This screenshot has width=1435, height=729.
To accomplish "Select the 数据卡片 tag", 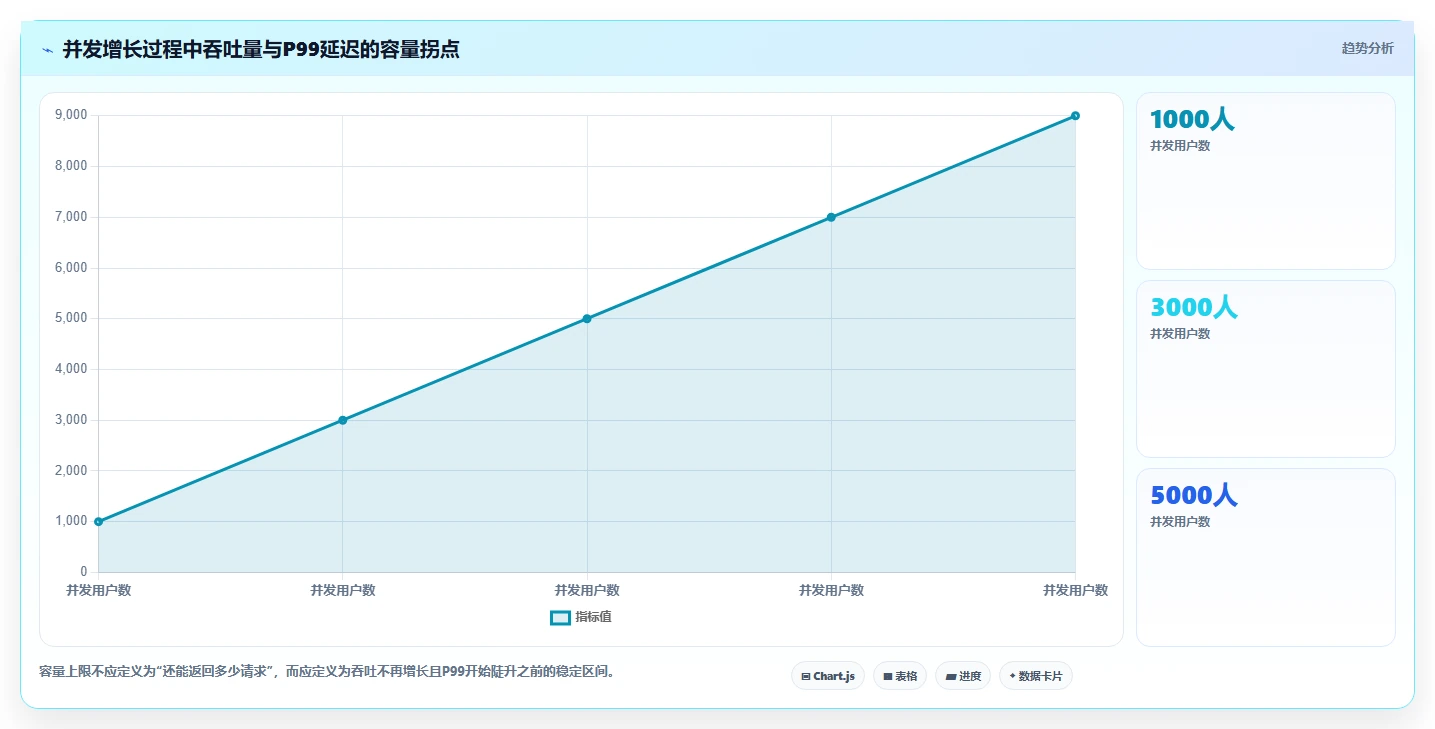I will tap(1035, 676).
